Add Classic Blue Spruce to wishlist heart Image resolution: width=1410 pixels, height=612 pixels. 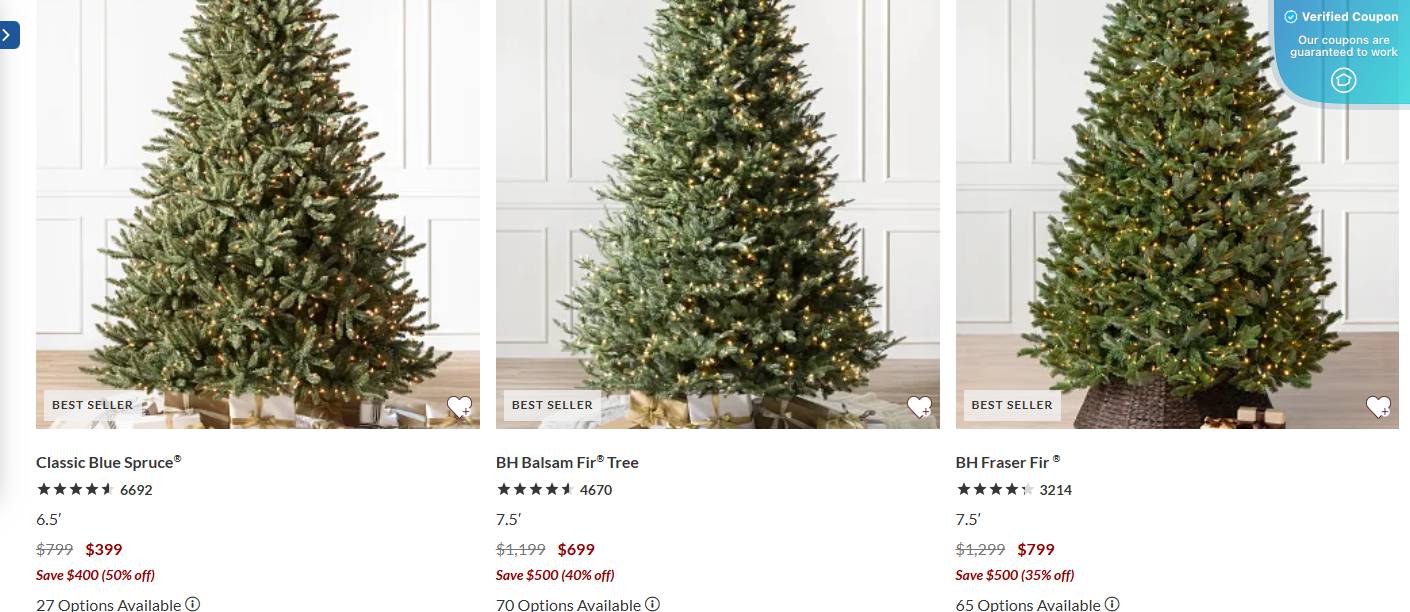[459, 406]
